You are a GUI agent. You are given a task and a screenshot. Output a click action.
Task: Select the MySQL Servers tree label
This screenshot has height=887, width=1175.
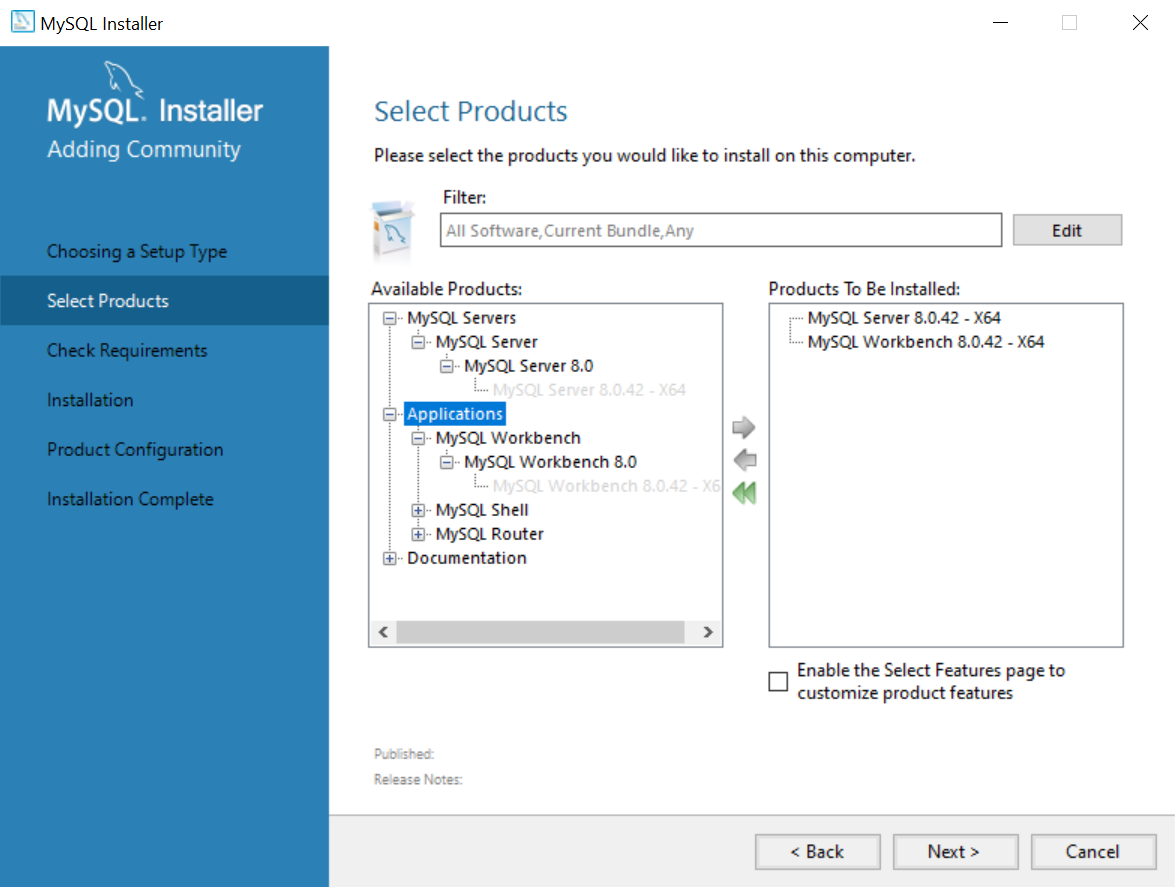462,318
